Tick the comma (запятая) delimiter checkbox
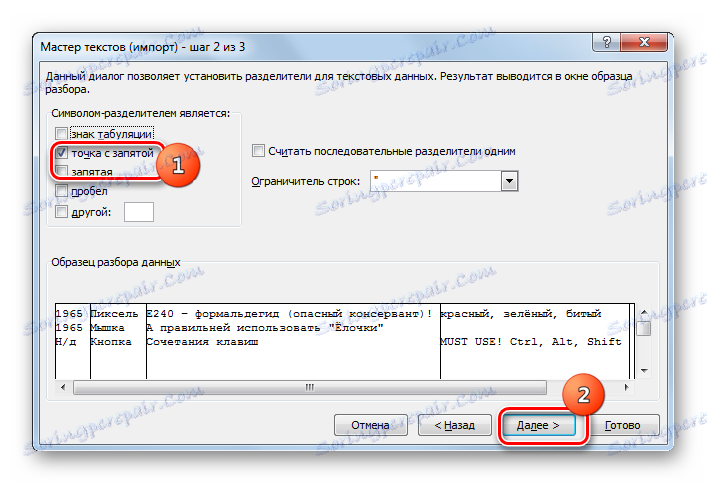This screenshot has width=707, height=484. 61,171
